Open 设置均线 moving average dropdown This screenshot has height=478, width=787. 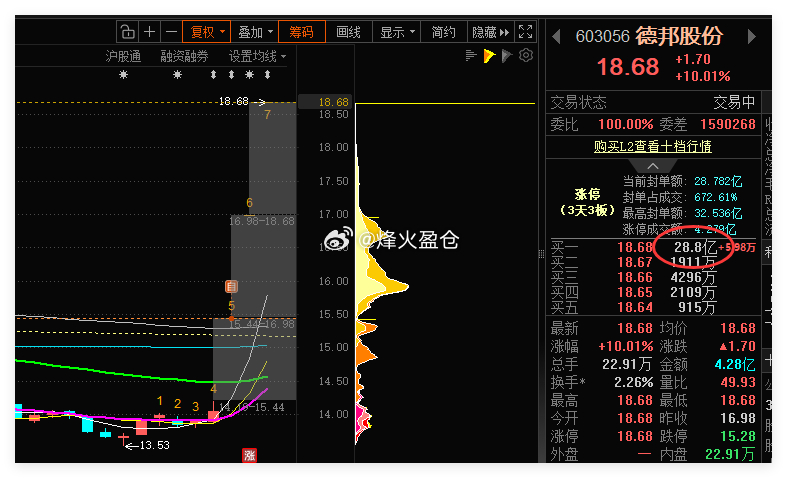pos(257,56)
